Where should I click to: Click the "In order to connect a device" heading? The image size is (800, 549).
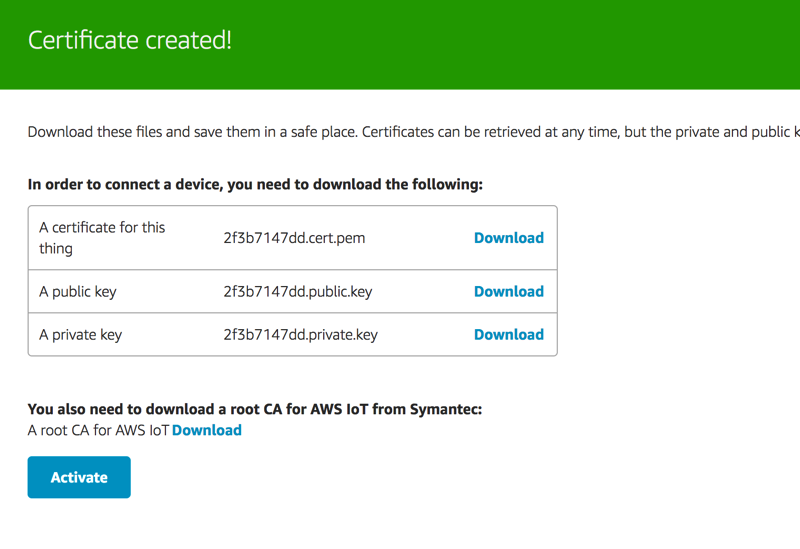(254, 184)
